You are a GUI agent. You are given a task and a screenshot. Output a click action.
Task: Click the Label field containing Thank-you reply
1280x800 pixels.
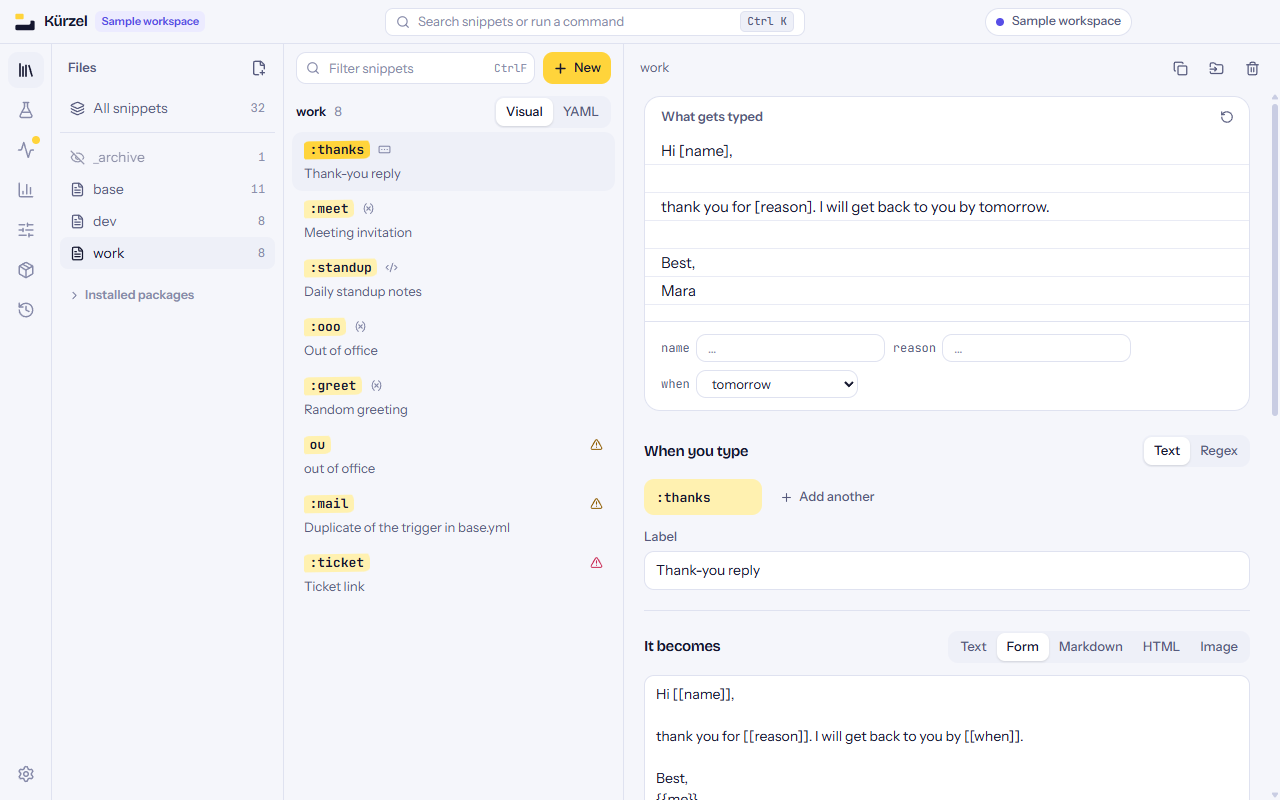[x=947, y=571]
